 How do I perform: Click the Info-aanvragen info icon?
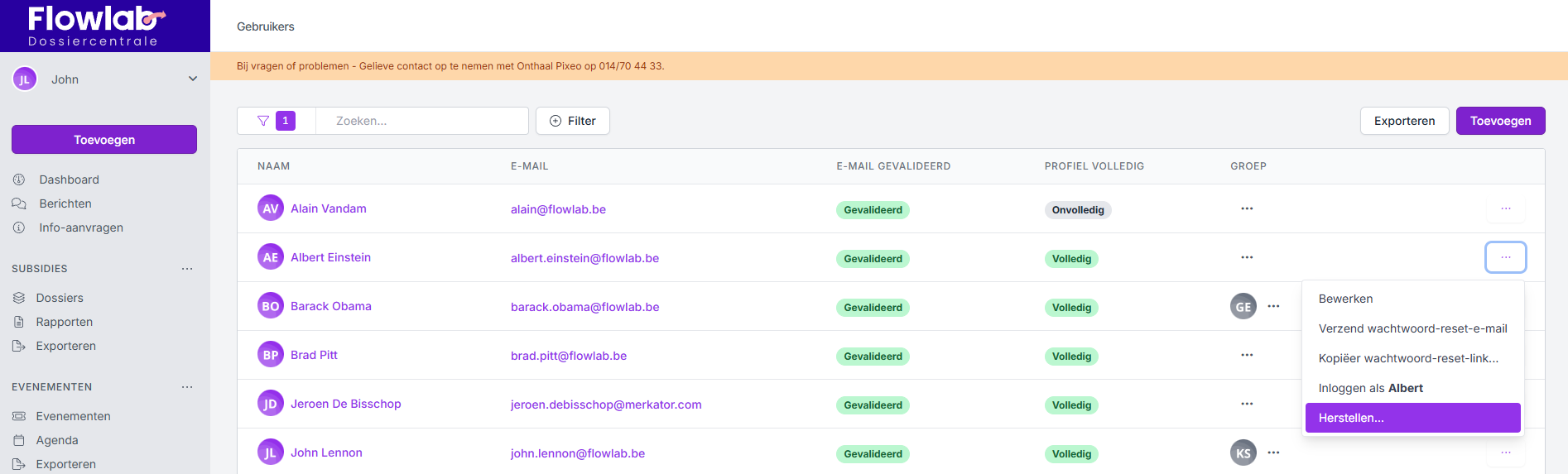click(x=19, y=227)
